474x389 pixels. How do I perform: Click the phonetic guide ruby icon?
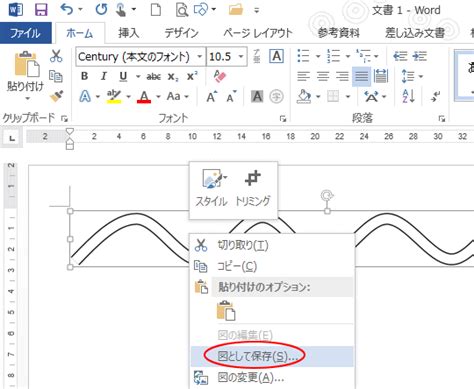click(x=257, y=56)
